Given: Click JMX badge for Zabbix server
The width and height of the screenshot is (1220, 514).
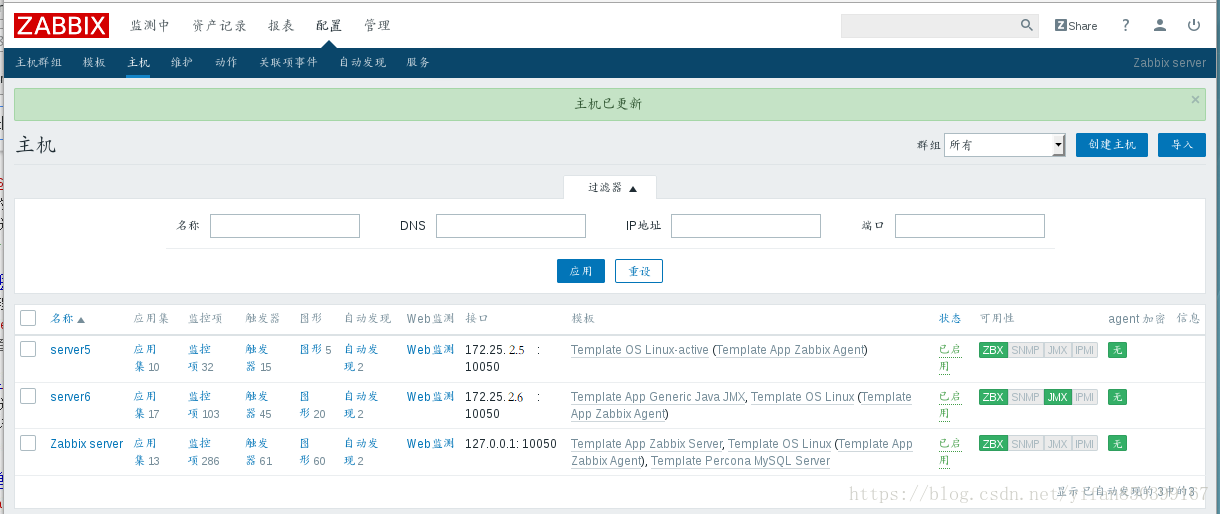Looking at the screenshot, I should [x=1057, y=444].
